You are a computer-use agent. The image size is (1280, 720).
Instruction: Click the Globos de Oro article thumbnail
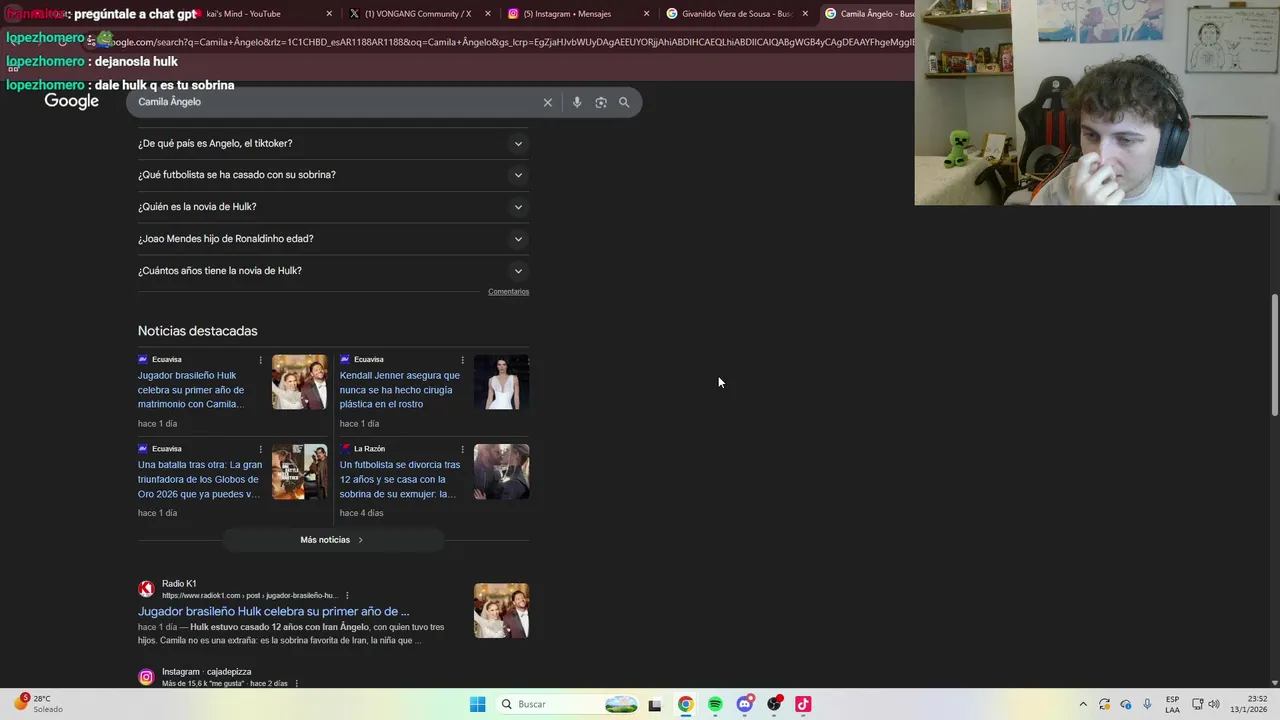(x=299, y=471)
